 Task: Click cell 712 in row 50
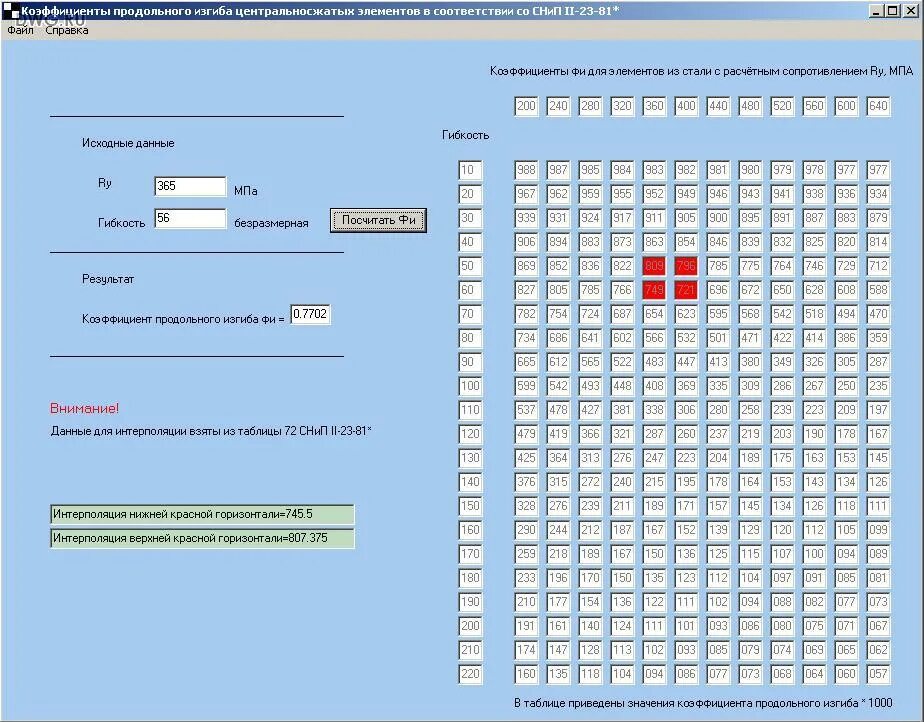[878, 266]
